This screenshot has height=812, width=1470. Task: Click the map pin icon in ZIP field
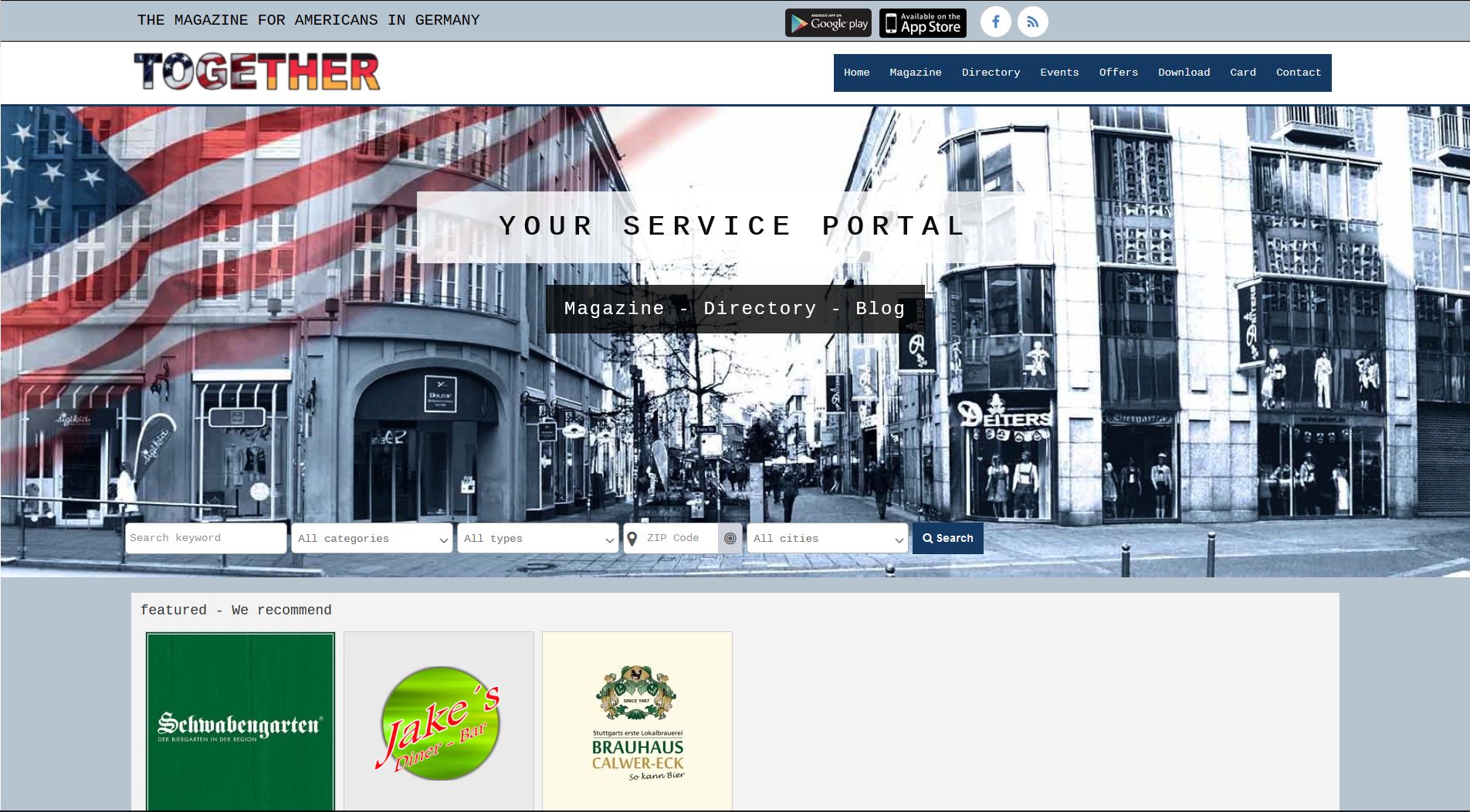click(632, 538)
